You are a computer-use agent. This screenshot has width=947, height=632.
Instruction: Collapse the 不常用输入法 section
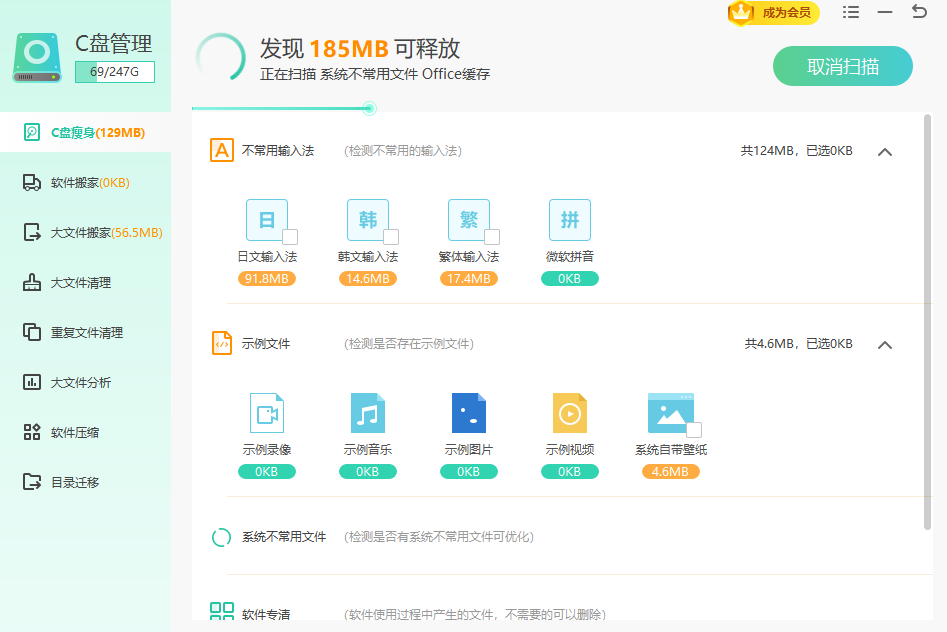click(x=884, y=152)
